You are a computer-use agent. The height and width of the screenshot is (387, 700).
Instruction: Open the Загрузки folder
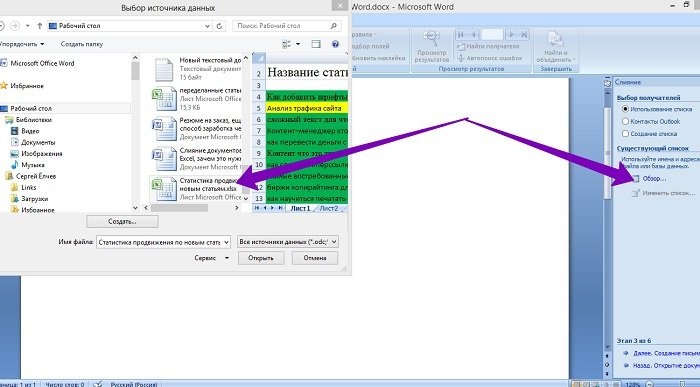29,199
